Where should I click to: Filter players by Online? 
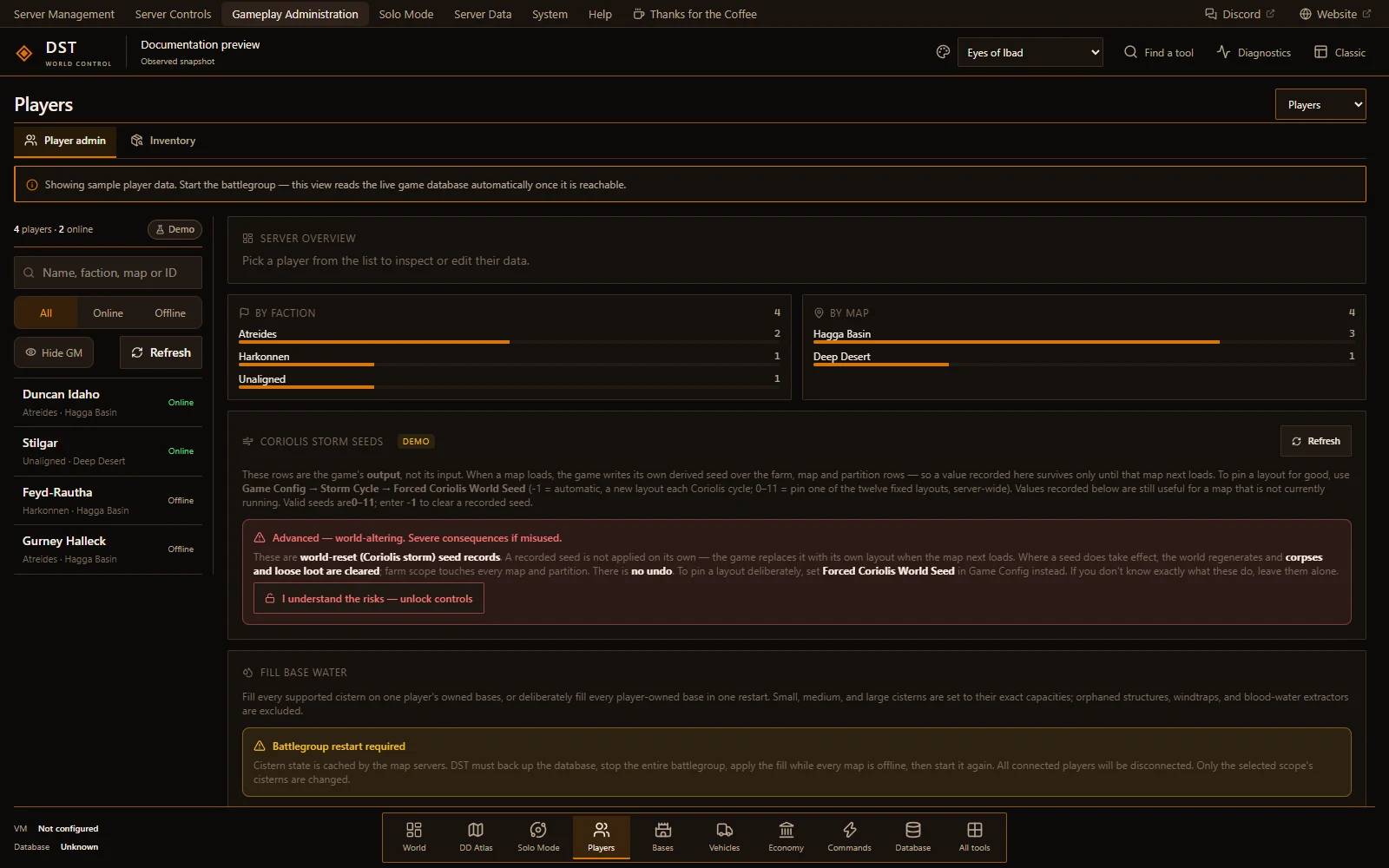tap(108, 313)
